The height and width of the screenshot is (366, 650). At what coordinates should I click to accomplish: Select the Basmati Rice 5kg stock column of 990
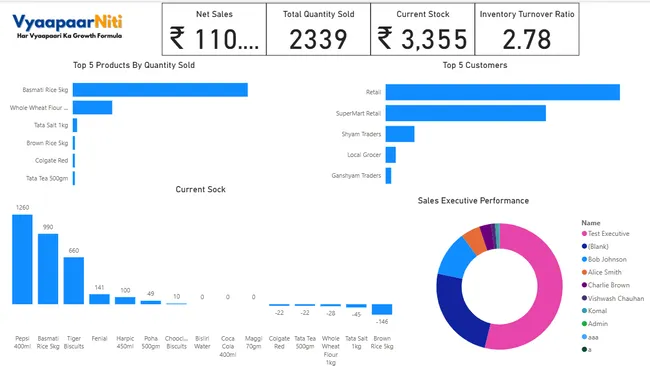(48, 269)
